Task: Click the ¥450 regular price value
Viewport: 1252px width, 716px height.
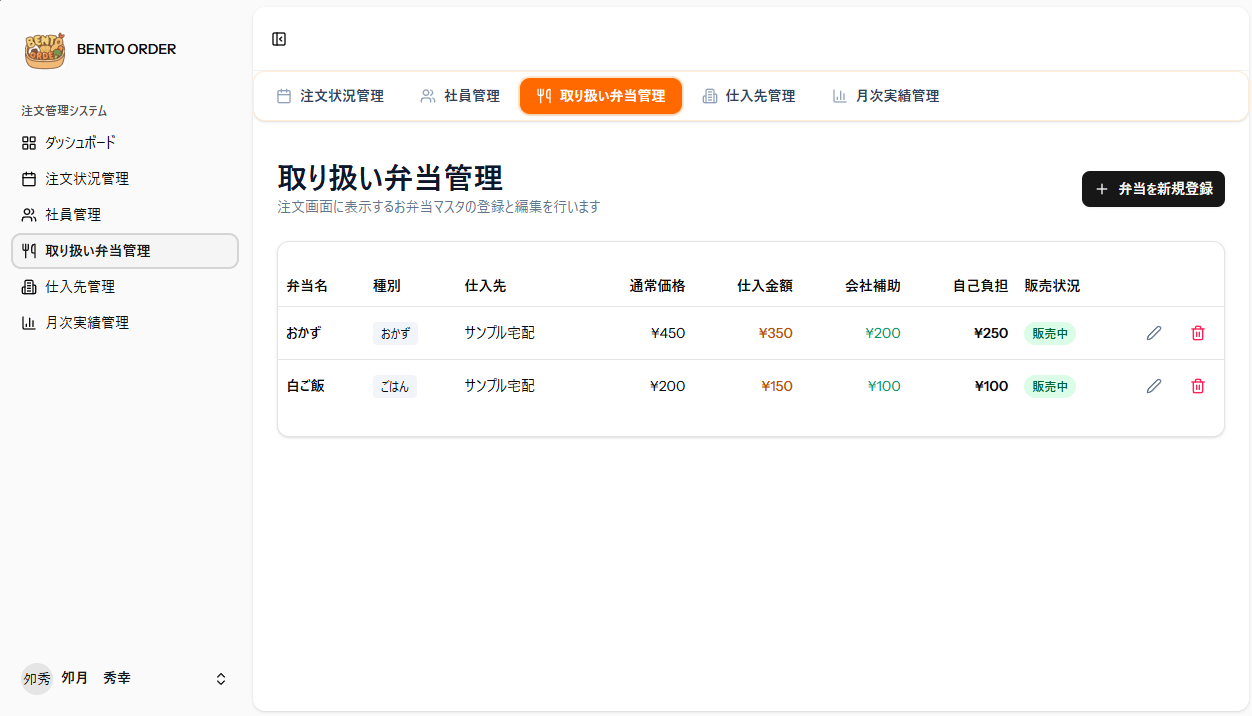Action: point(668,333)
